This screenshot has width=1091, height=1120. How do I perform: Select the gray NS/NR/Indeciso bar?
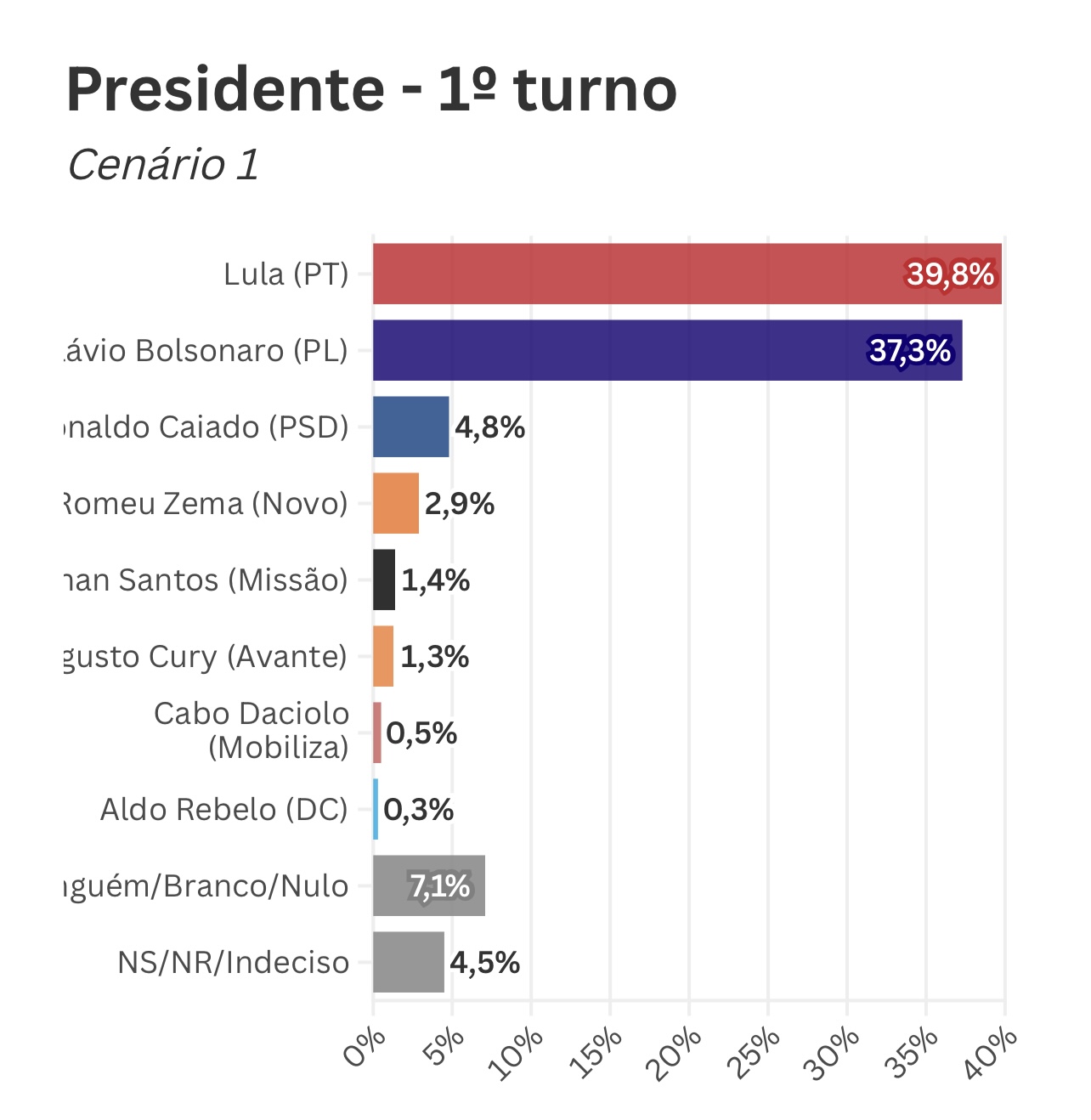pyautogui.click(x=408, y=962)
